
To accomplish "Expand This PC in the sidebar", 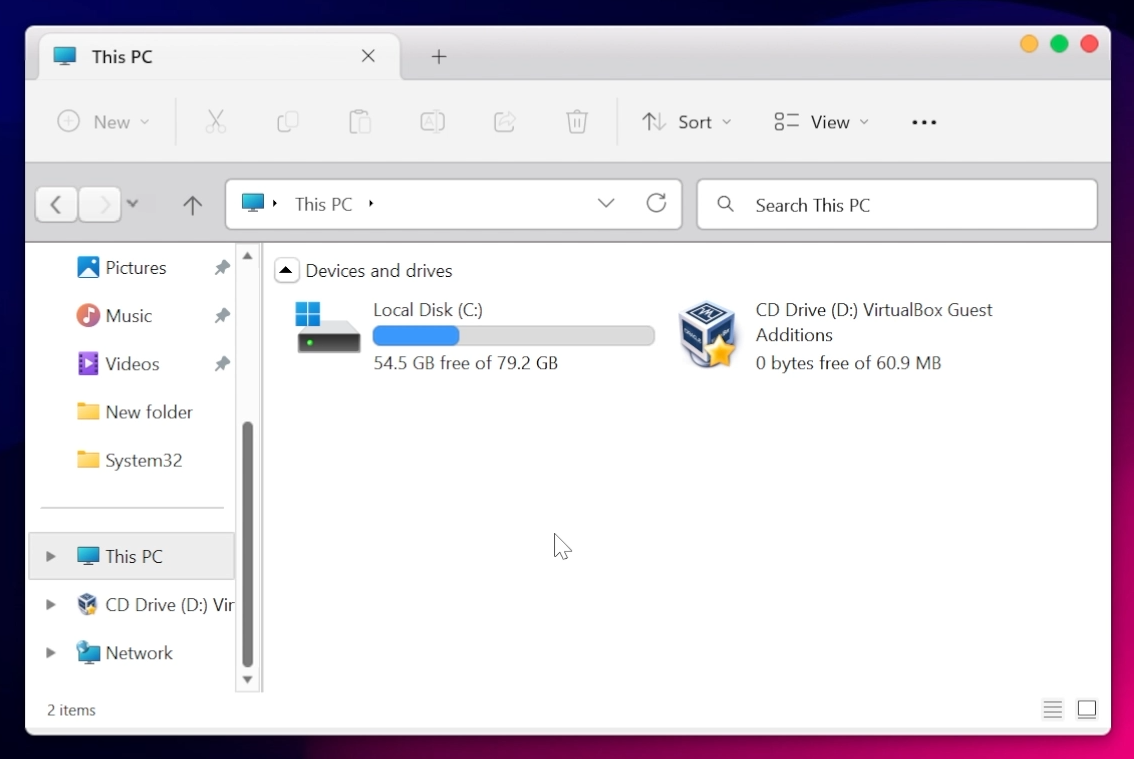I will click(51, 556).
